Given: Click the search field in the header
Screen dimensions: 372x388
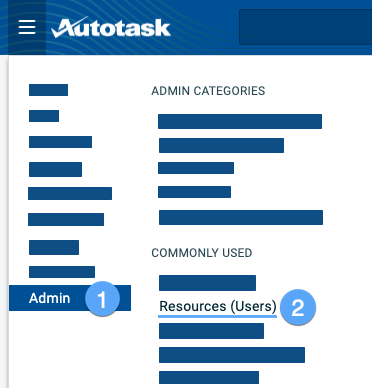Looking at the screenshot, I should [x=305, y=27].
